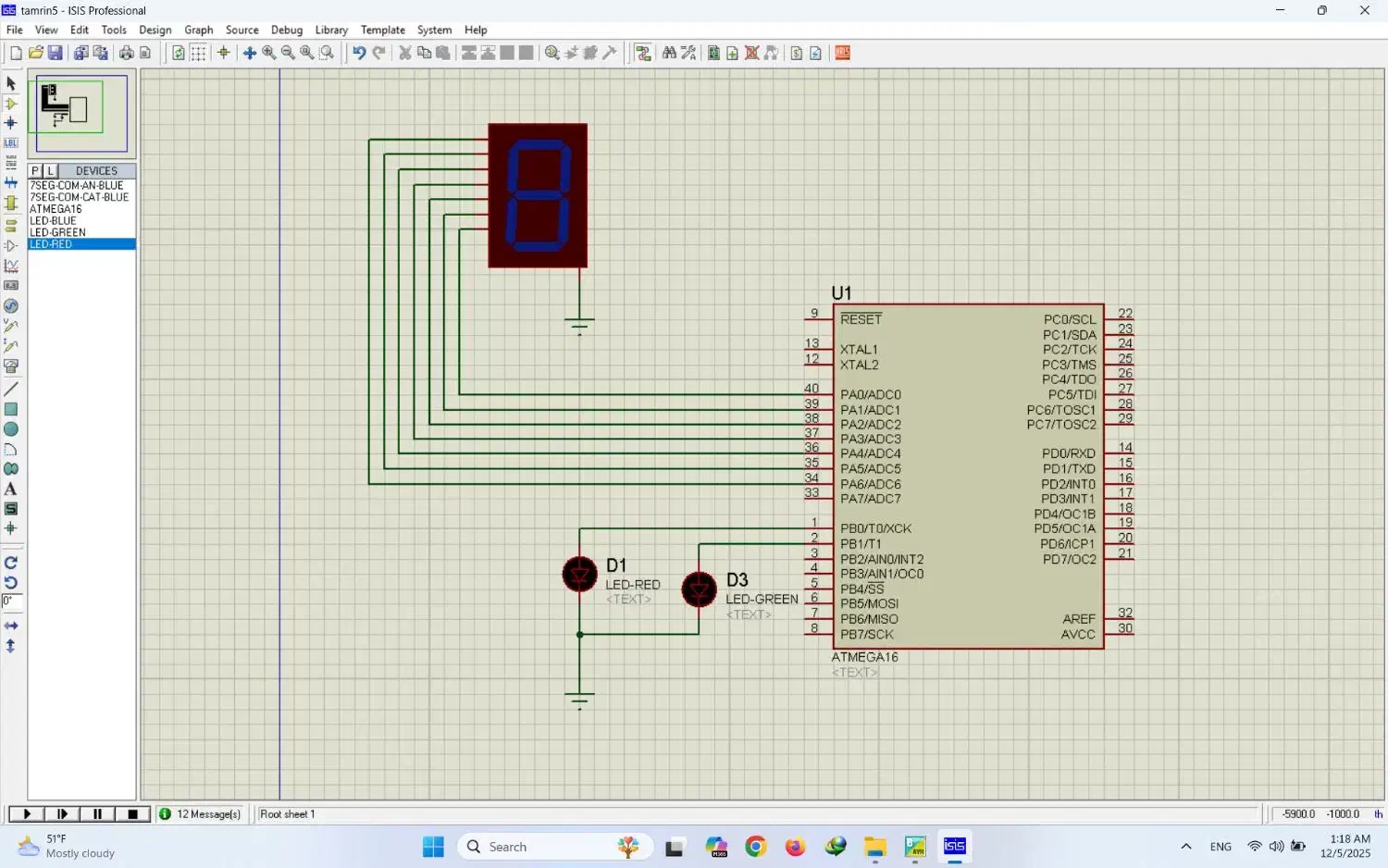Select ATMEGA16 in devices list
This screenshot has width=1388, height=868.
56,209
